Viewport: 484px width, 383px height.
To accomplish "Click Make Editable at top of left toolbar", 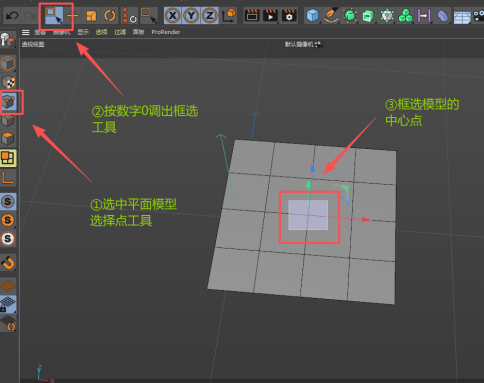I will pos(8,41).
